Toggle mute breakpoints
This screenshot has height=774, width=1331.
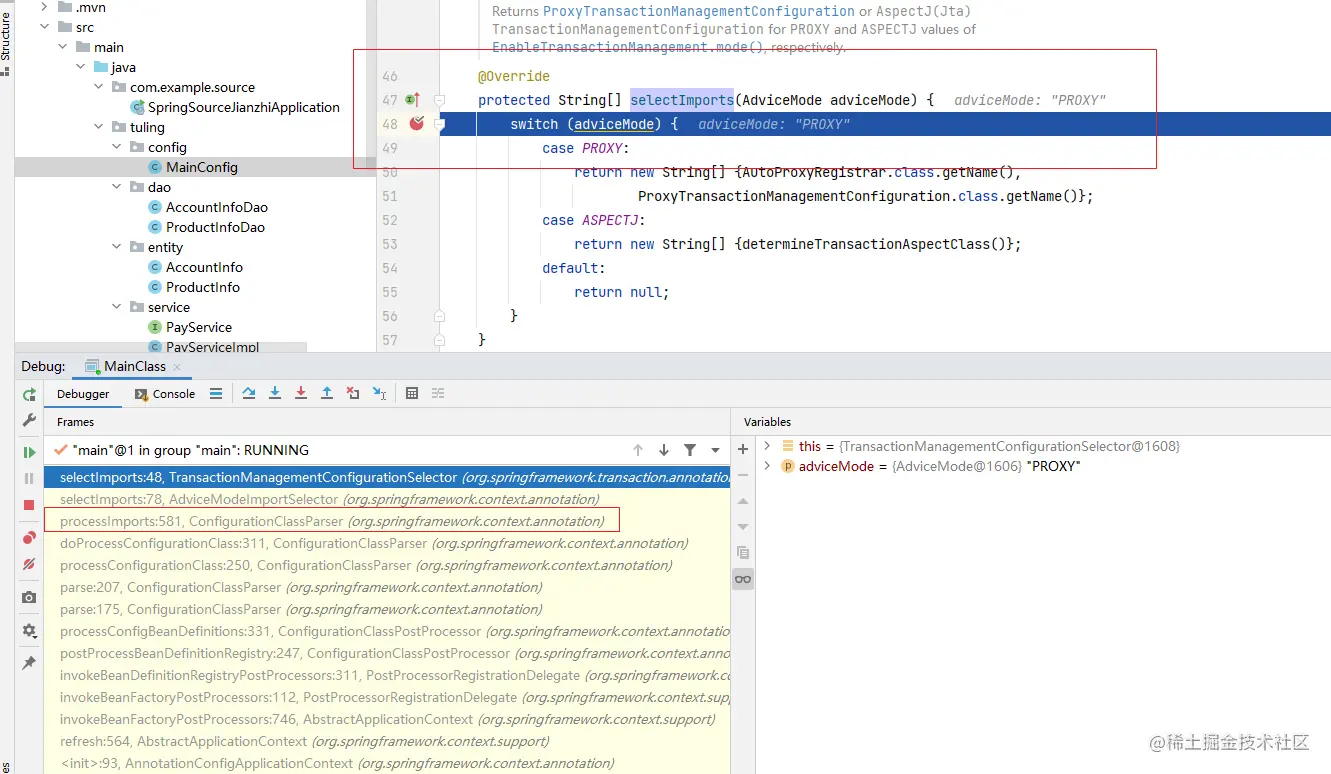click(29, 564)
